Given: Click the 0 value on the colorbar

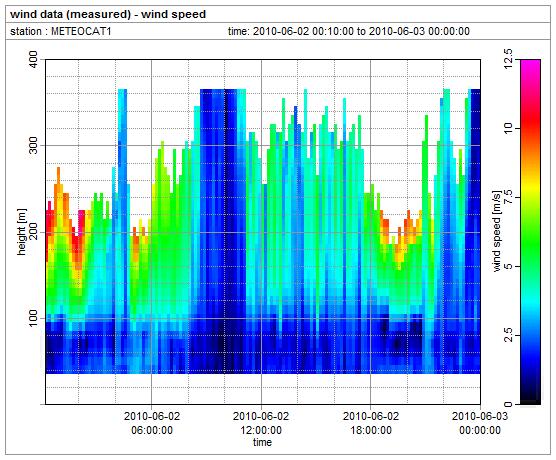Looking at the screenshot, I should point(508,404).
